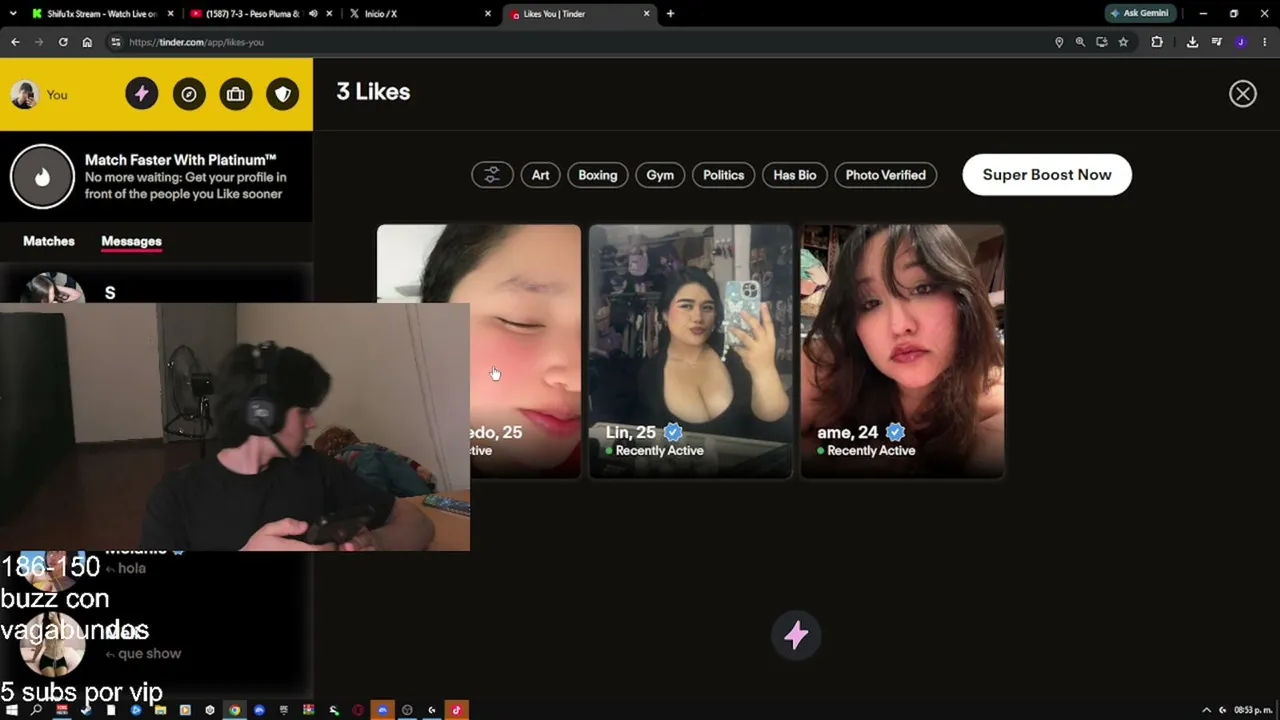The height and width of the screenshot is (720, 1280).
Task: Close the Likes view with the X
Action: tap(1243, 93)
